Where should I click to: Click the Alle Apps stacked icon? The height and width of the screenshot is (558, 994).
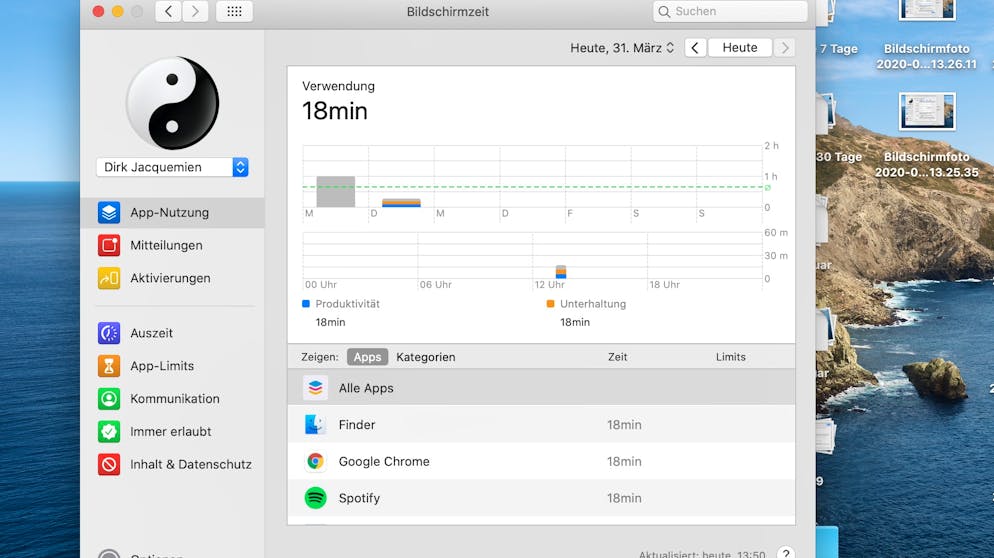tap(315, 387)
